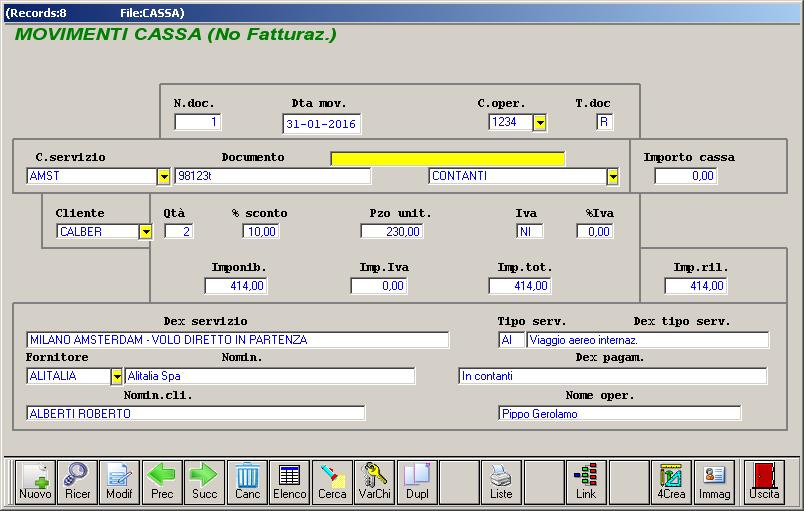
Task: Click the Iva code field NI
Action: (530, 232)
